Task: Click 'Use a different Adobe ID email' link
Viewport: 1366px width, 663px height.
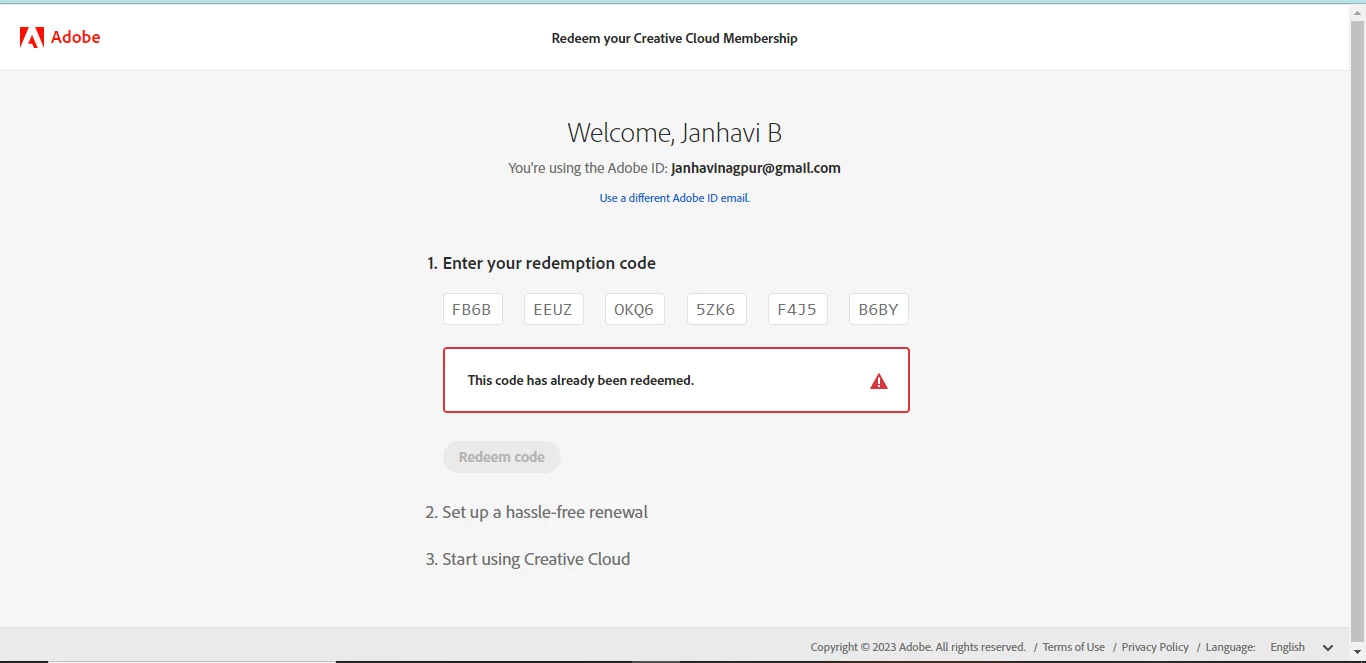Action: (x=675, y=198)
